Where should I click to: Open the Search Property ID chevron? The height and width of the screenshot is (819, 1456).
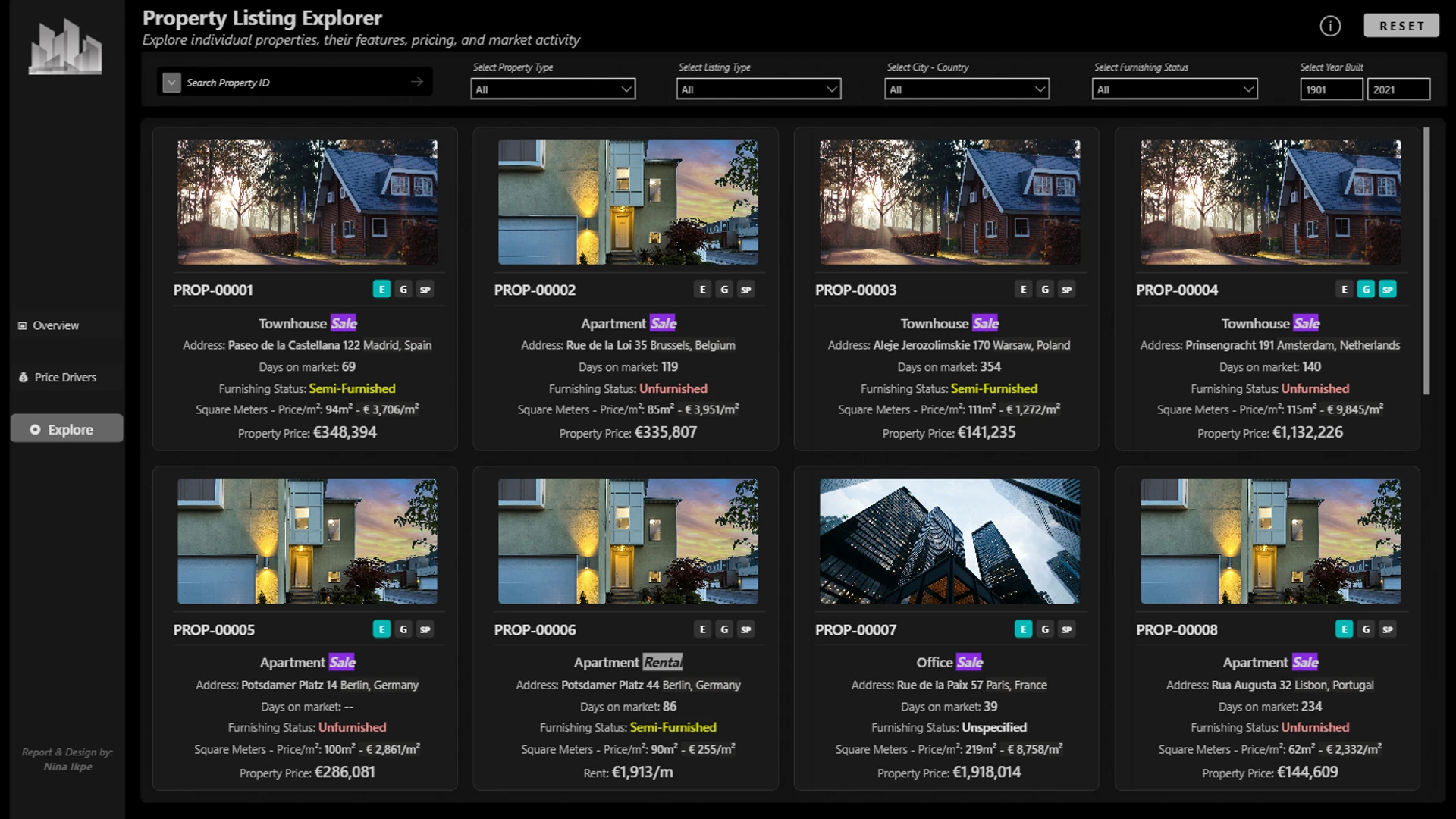coord(172,83)
